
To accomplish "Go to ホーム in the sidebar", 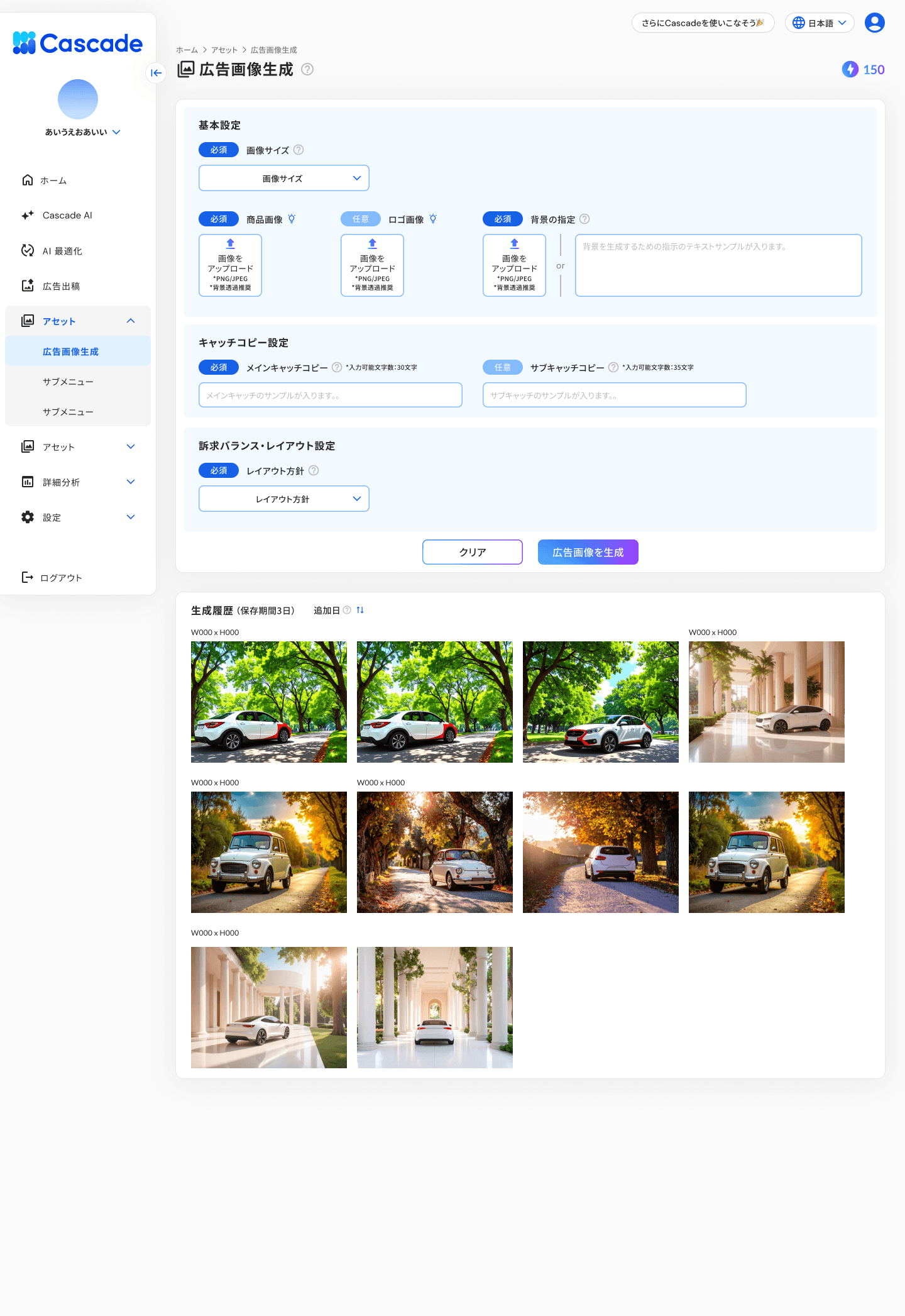I will coord(53,180).
